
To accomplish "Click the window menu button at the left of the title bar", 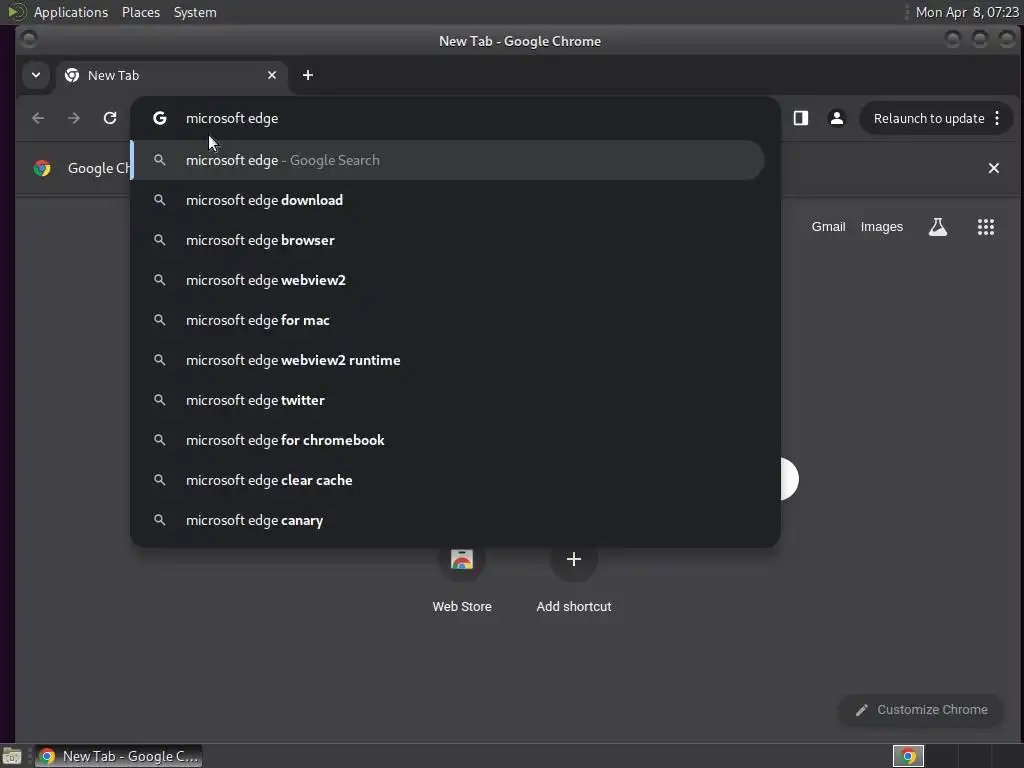I will click(29, 39).
